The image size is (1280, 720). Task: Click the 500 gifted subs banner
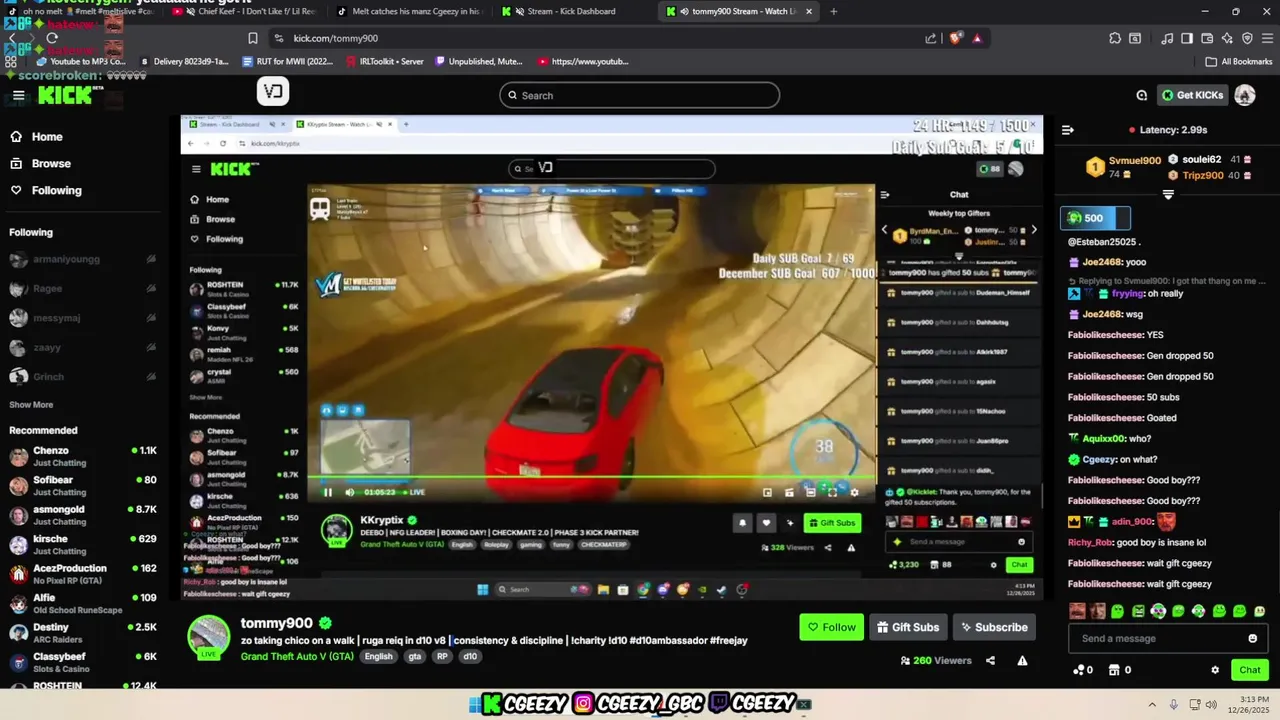click(1095, 218)
